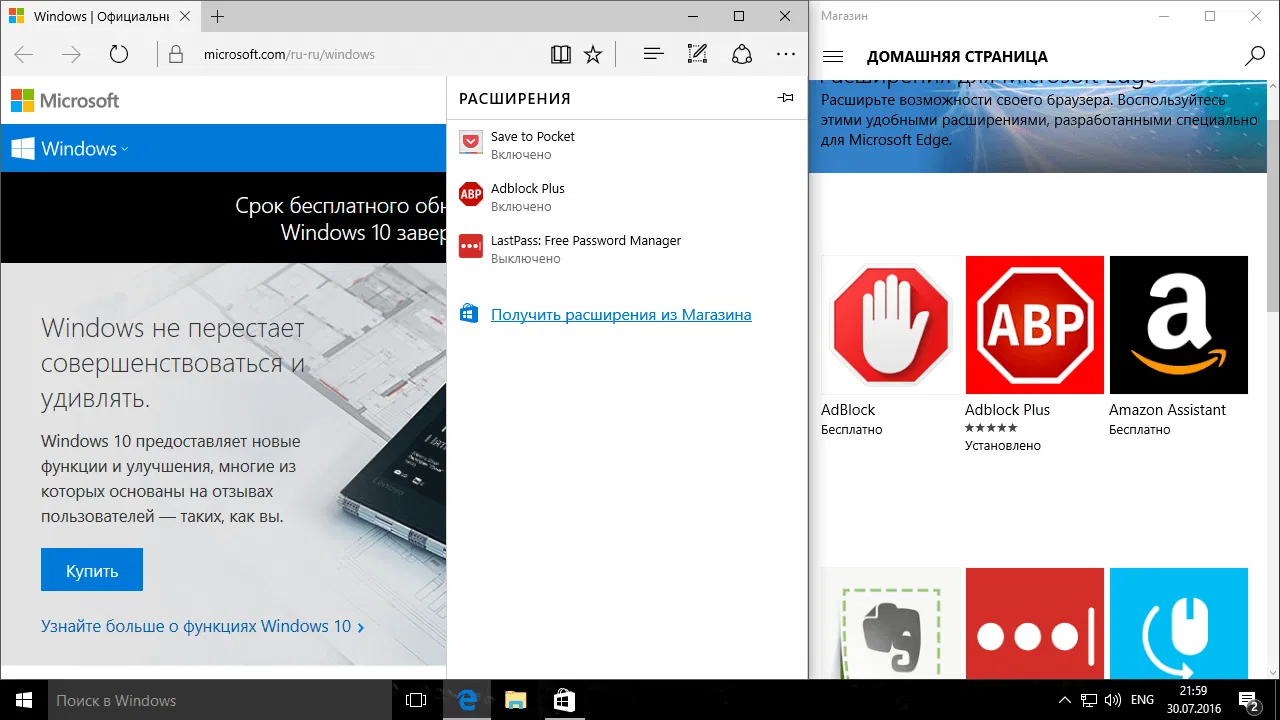
Task: Open the Store hamburger menu
Action: click(833, 56)
